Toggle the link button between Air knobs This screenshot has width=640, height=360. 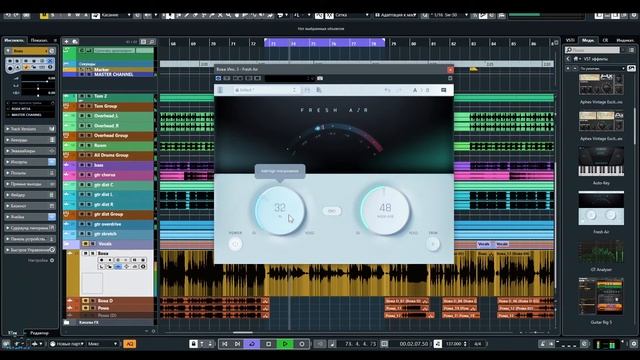[332, 211]
